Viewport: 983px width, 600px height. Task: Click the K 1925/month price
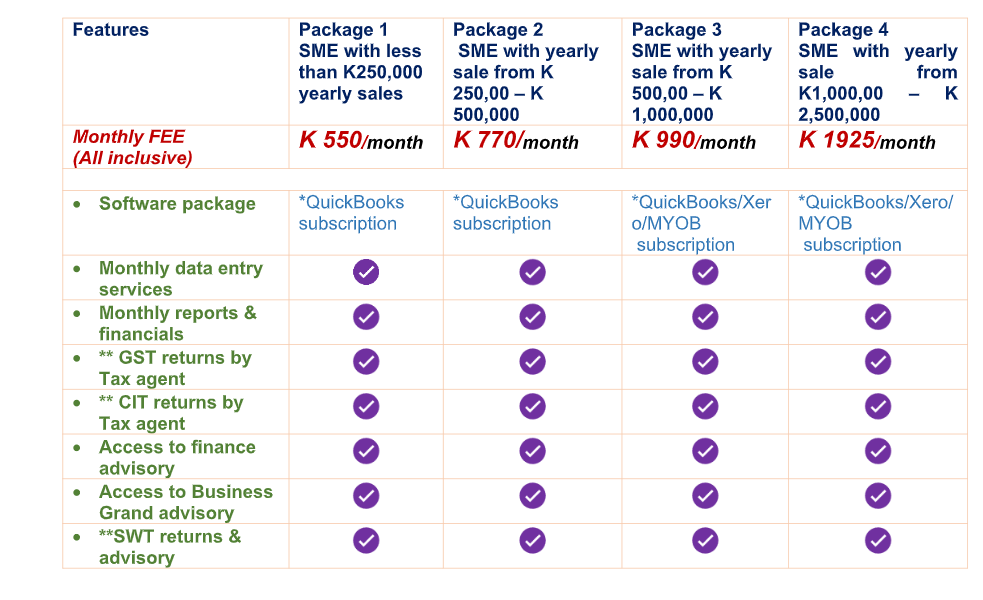click(866, 140)
